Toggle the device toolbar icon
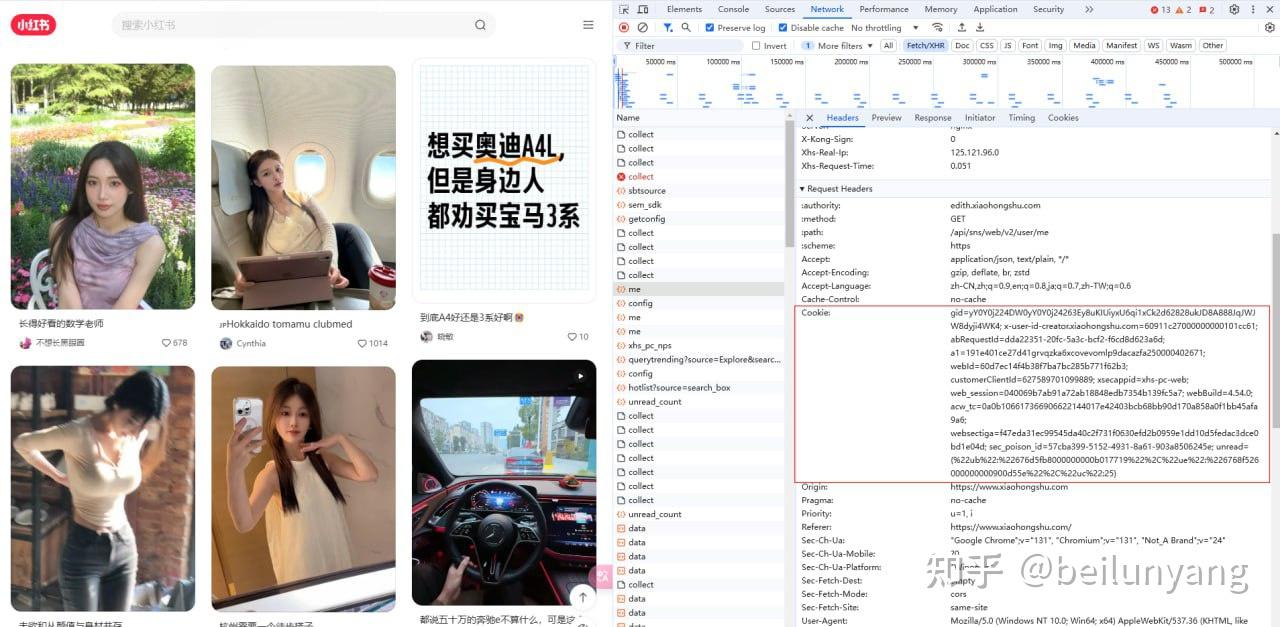 tap(641, 9)
